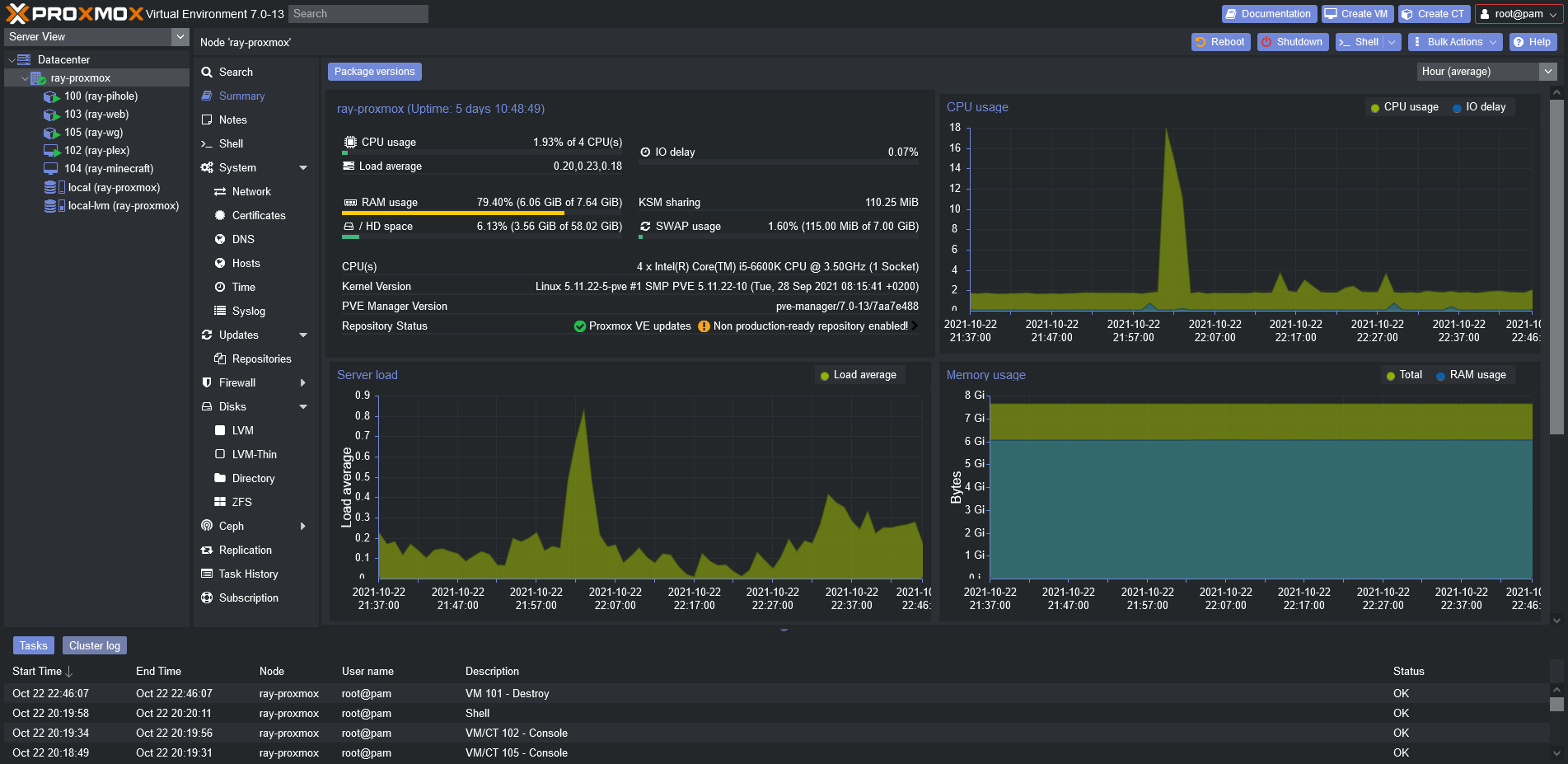The height and width of the screenshot is (764, 1568).
Task: Open the Syslog list icon
Action: click(220, 312)
